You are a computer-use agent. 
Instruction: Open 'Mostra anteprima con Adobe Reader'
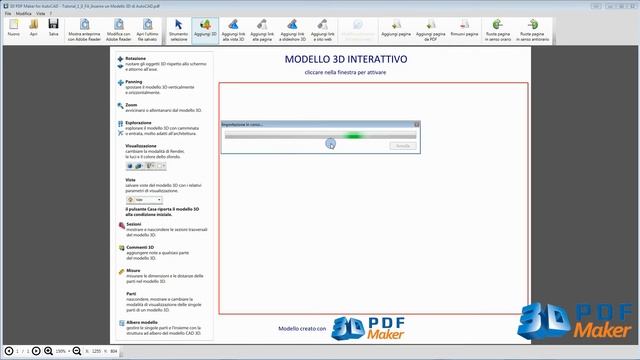point(84,30)
